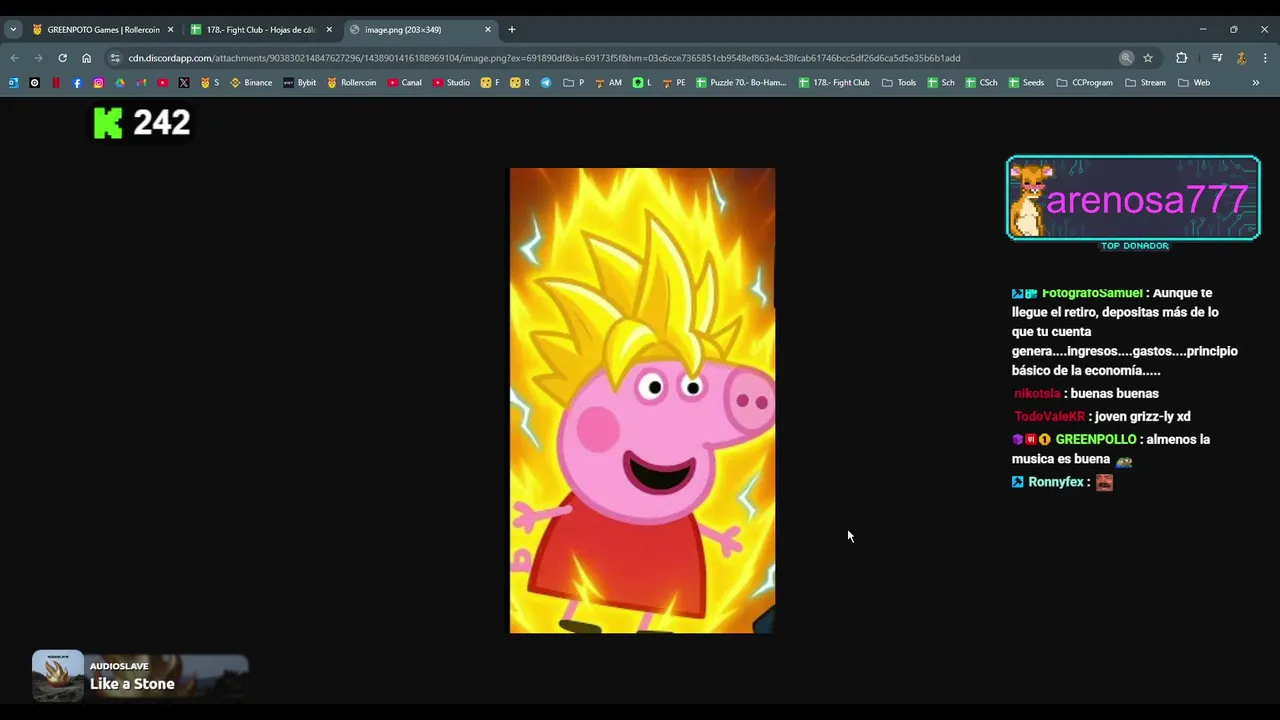Open the Sch spreadsheet bookmark
1280x720 pixels.
940,83
